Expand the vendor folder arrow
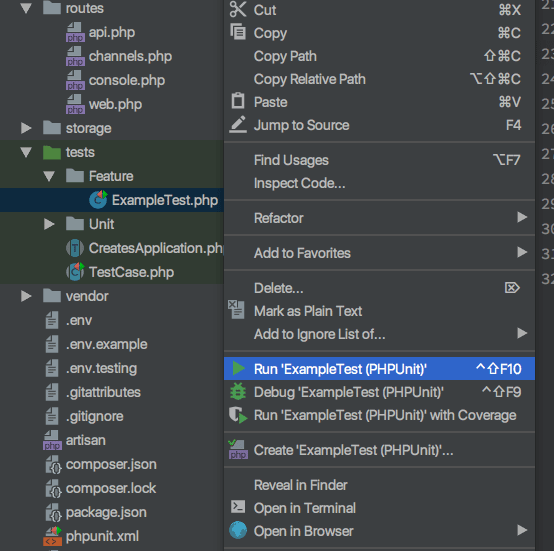Viewport: 554px width, 551px height. (x=26, y=296)
